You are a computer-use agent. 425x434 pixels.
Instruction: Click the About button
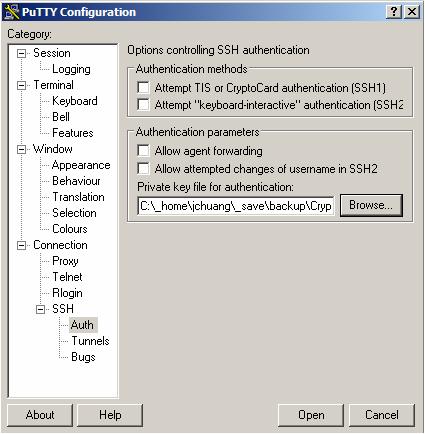coord(40,415)
